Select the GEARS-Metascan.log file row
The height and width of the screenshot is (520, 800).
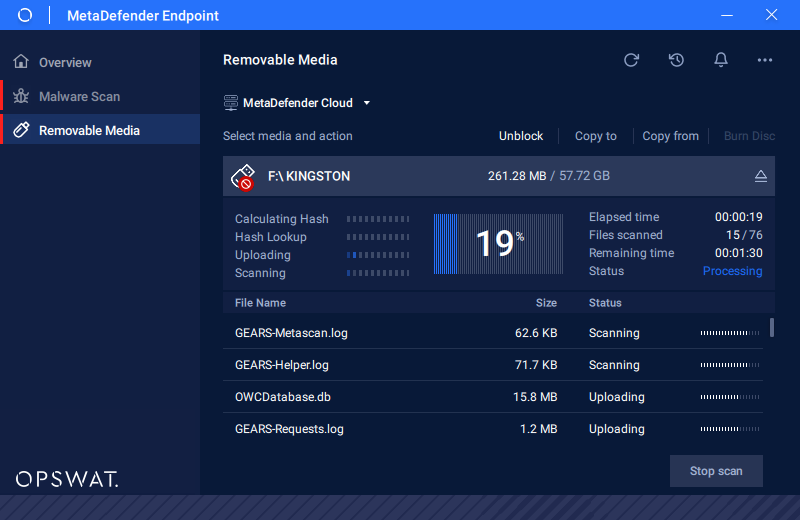tap(493, 333)
